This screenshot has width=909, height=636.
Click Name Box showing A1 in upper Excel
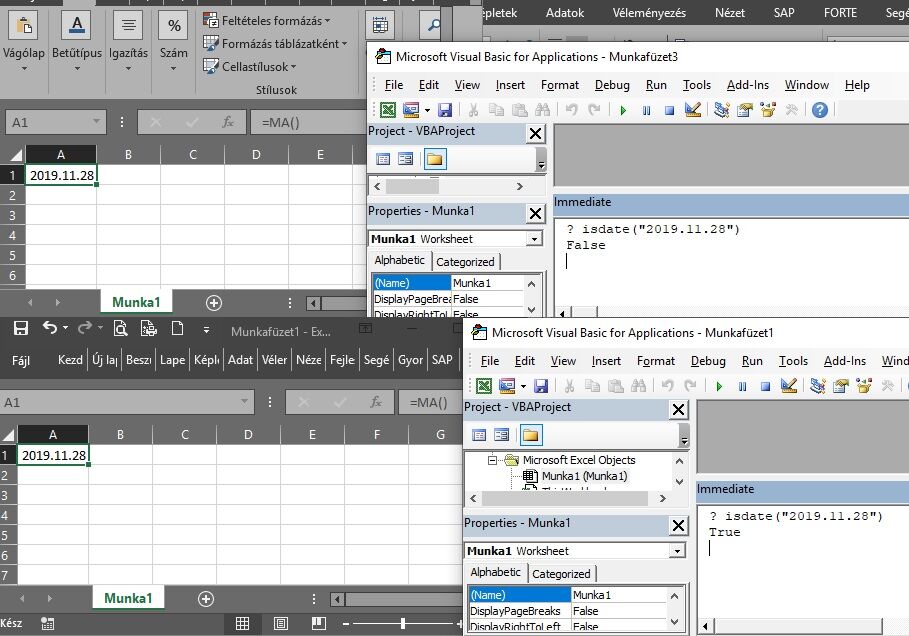56,122
